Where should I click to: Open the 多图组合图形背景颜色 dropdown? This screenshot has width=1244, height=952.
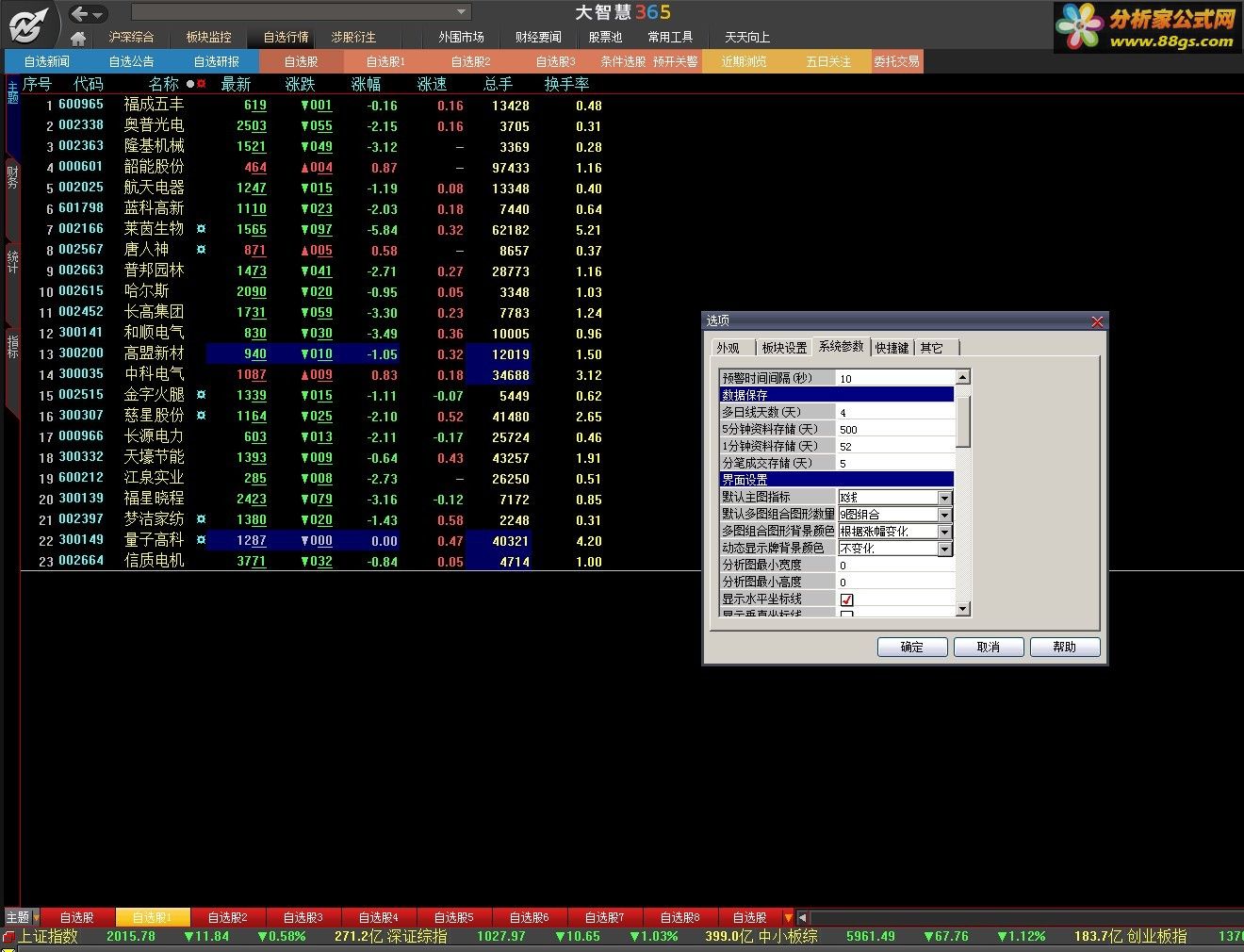944,532
